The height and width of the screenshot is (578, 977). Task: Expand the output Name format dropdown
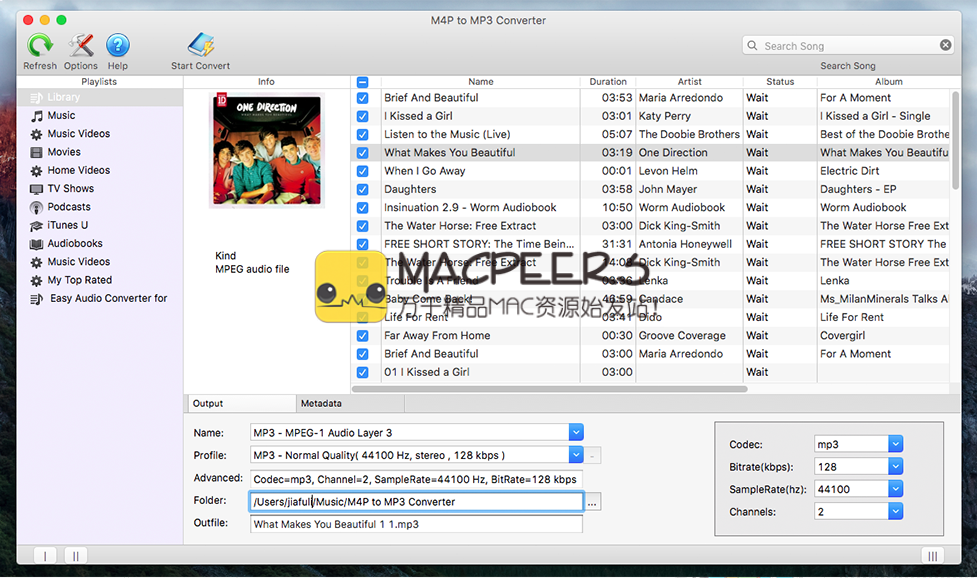575,432
